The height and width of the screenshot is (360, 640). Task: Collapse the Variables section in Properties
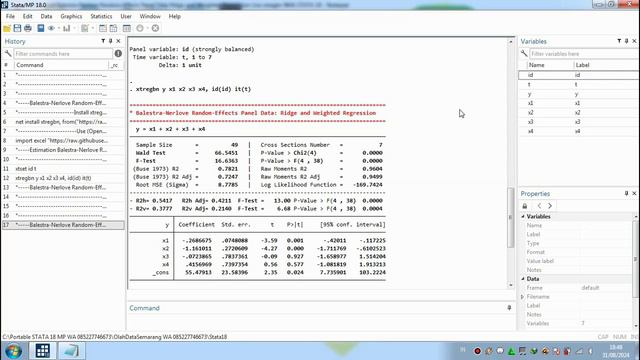523,216
